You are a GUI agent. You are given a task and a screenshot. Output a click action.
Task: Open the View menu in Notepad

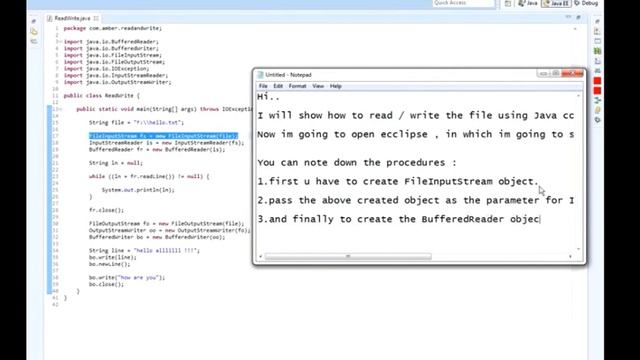click(318, 86)
